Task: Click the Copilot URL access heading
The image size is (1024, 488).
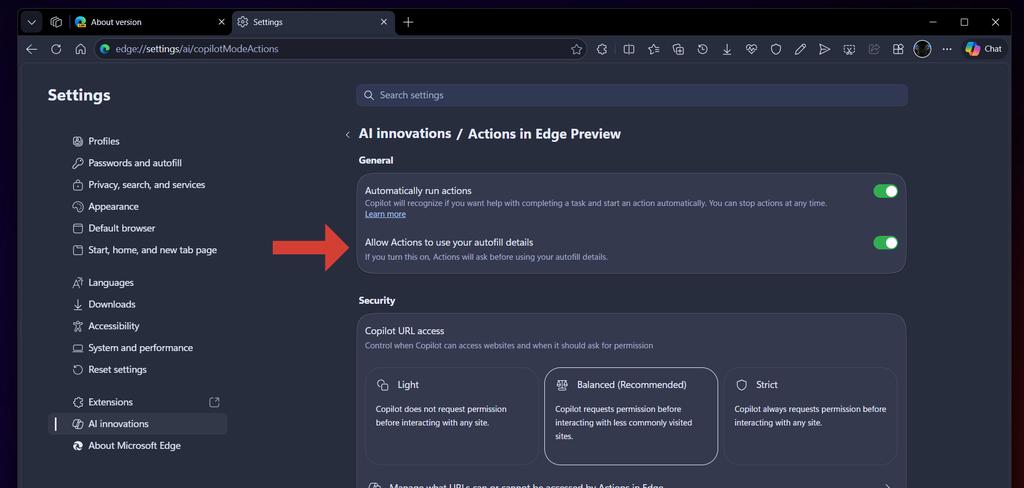Action: (x=405, y=331)
